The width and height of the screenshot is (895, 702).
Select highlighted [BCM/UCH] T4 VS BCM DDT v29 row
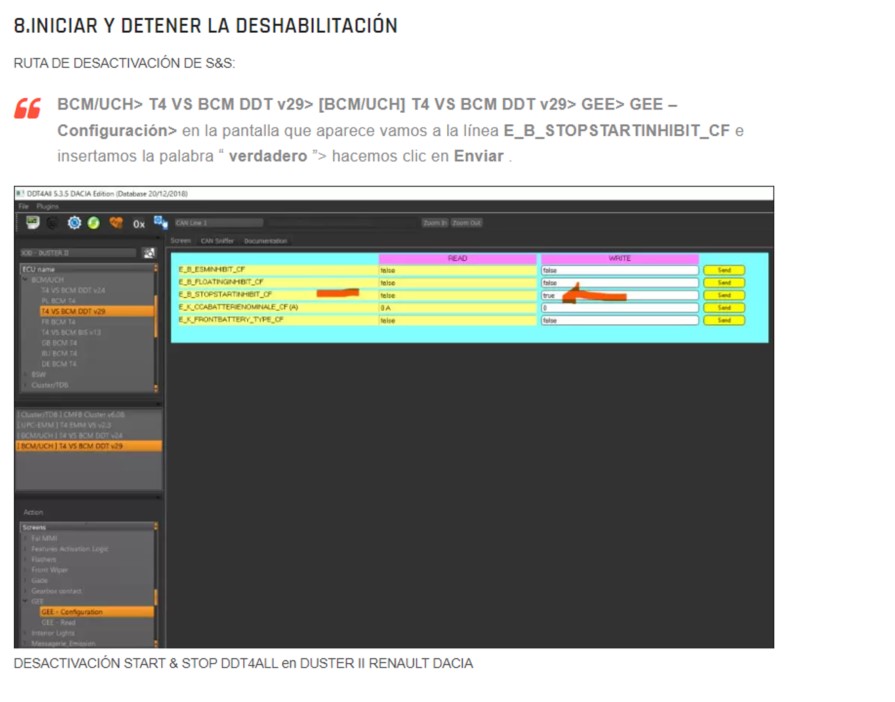pyautogui.click(x=88, y=446)
